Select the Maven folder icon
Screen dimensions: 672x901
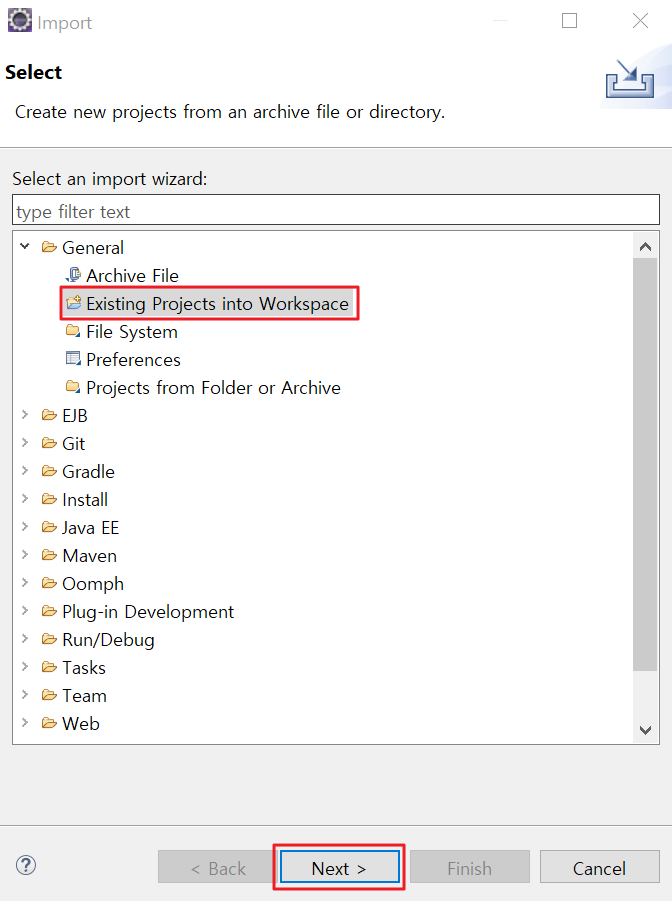click(50, 555)
